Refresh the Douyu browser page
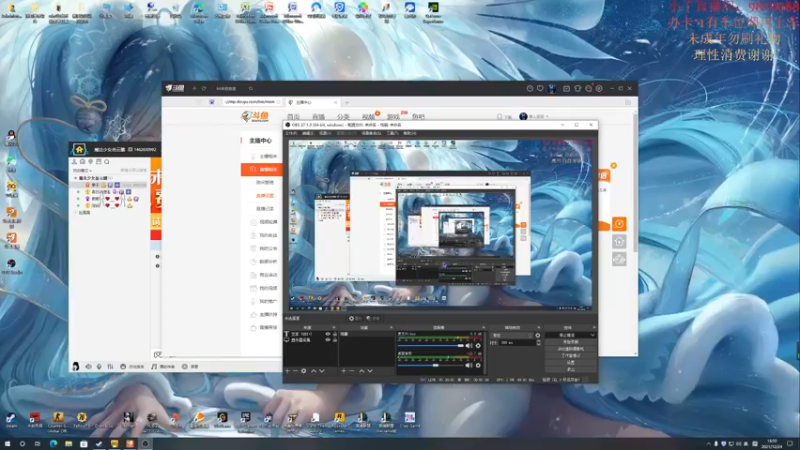The width and height of the screenshot is (800, 450). (x=204, y=88)
